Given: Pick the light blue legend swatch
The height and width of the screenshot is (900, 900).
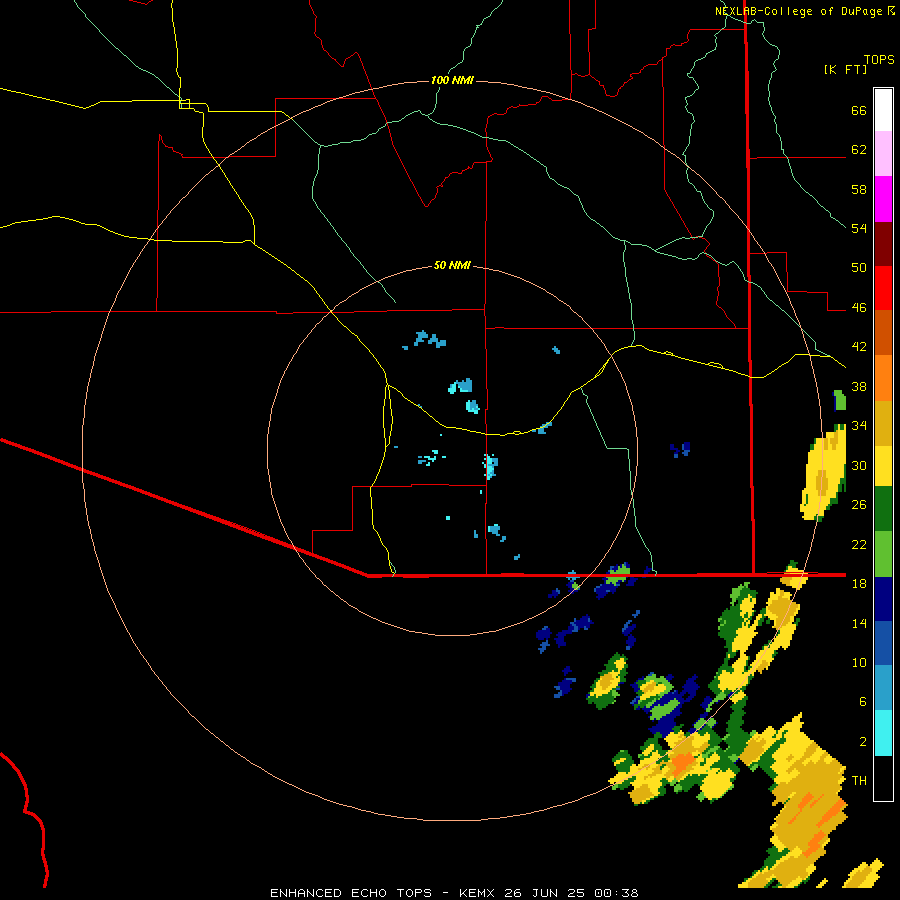Looking at the screenshot, I should tap(883, 688).
